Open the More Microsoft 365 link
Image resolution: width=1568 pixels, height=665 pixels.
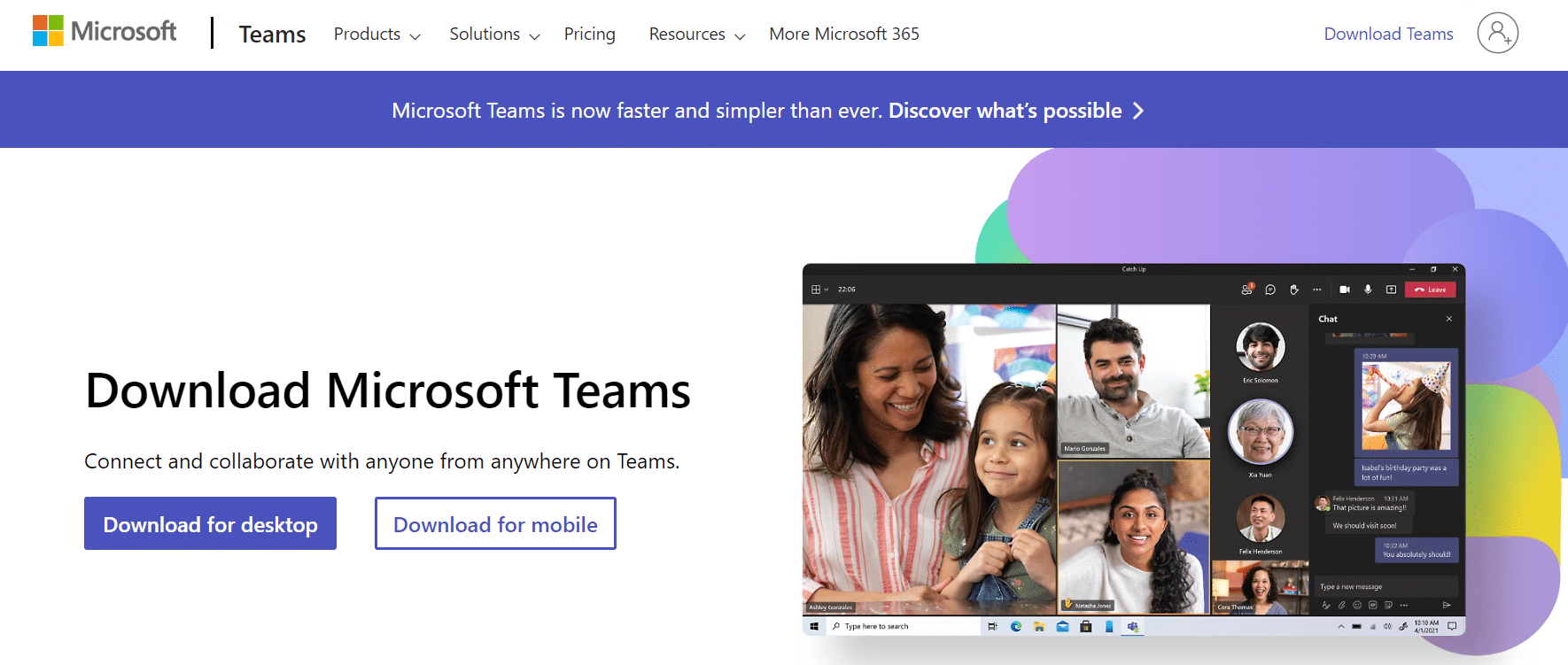pyautogui.click(x=844, y=34)
